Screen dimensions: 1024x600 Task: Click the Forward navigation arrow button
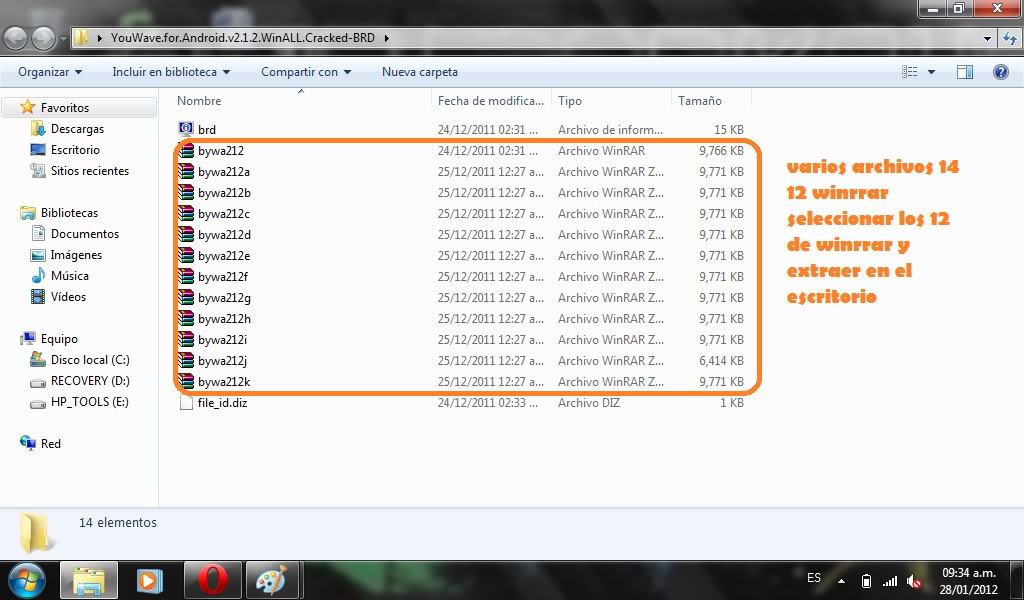click(43, 38)
